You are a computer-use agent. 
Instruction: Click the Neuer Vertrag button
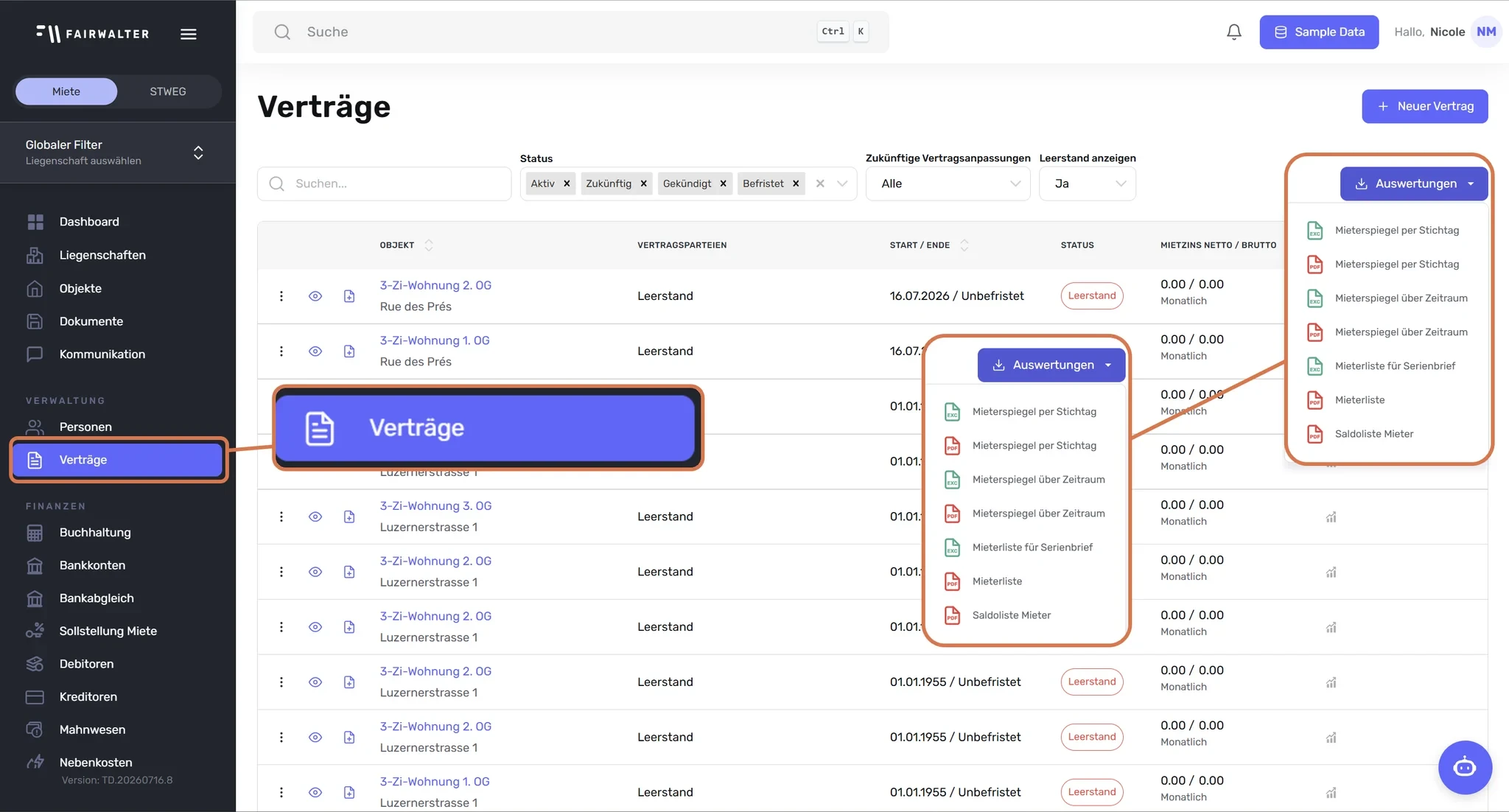coord(1425,106)
